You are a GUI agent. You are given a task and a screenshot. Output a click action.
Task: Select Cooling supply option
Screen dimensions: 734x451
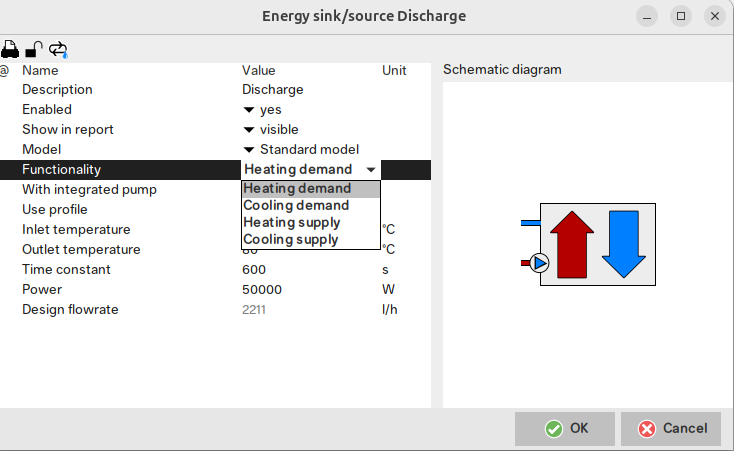(x=291, y=239)
